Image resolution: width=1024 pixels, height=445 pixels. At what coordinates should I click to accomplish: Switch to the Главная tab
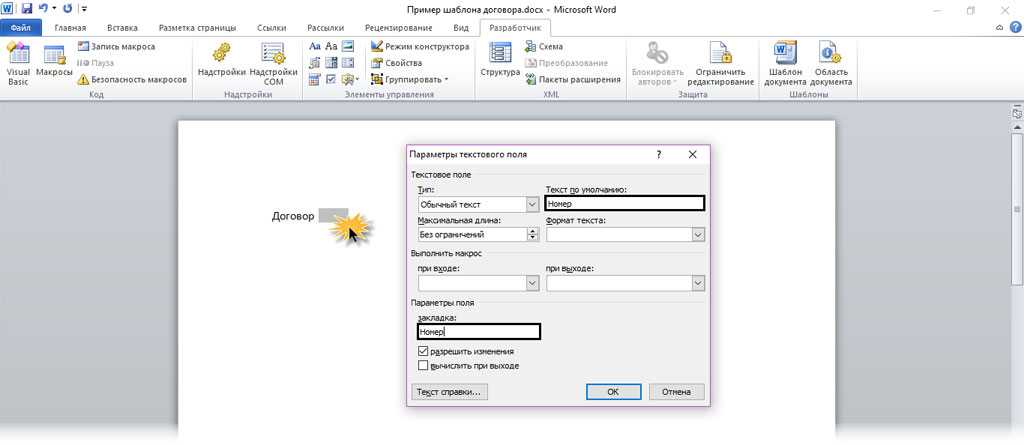click(x=70, y=28)
